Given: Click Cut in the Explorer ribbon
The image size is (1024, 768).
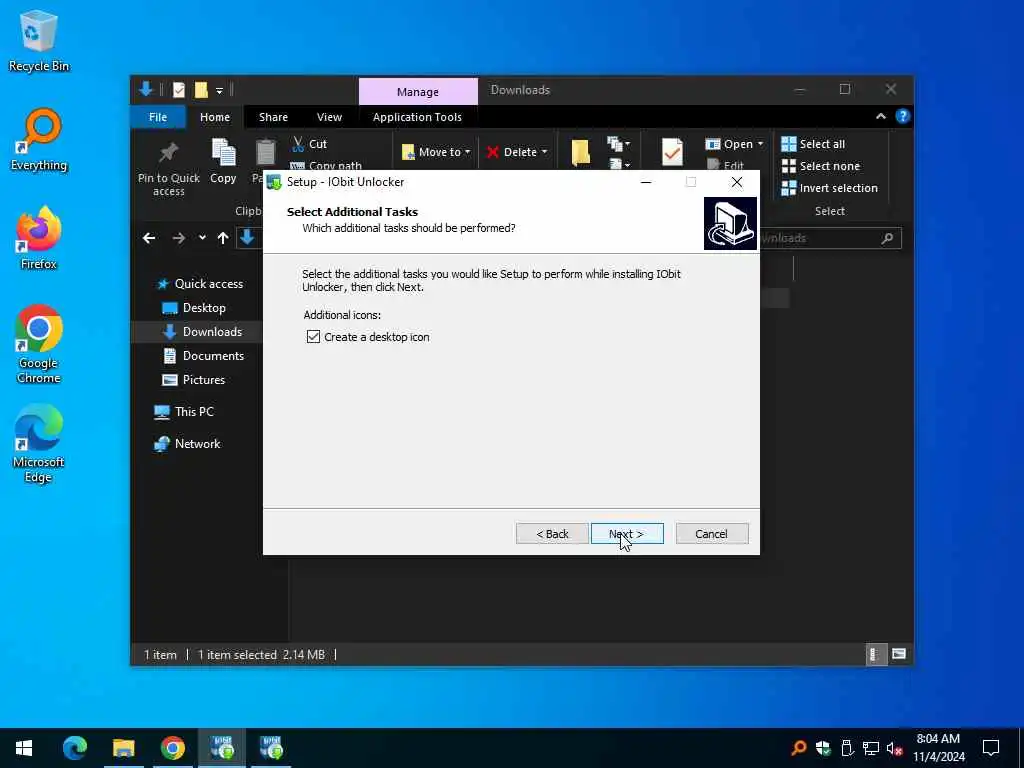Looking at the screenshot, I should (x=310, y=144).
